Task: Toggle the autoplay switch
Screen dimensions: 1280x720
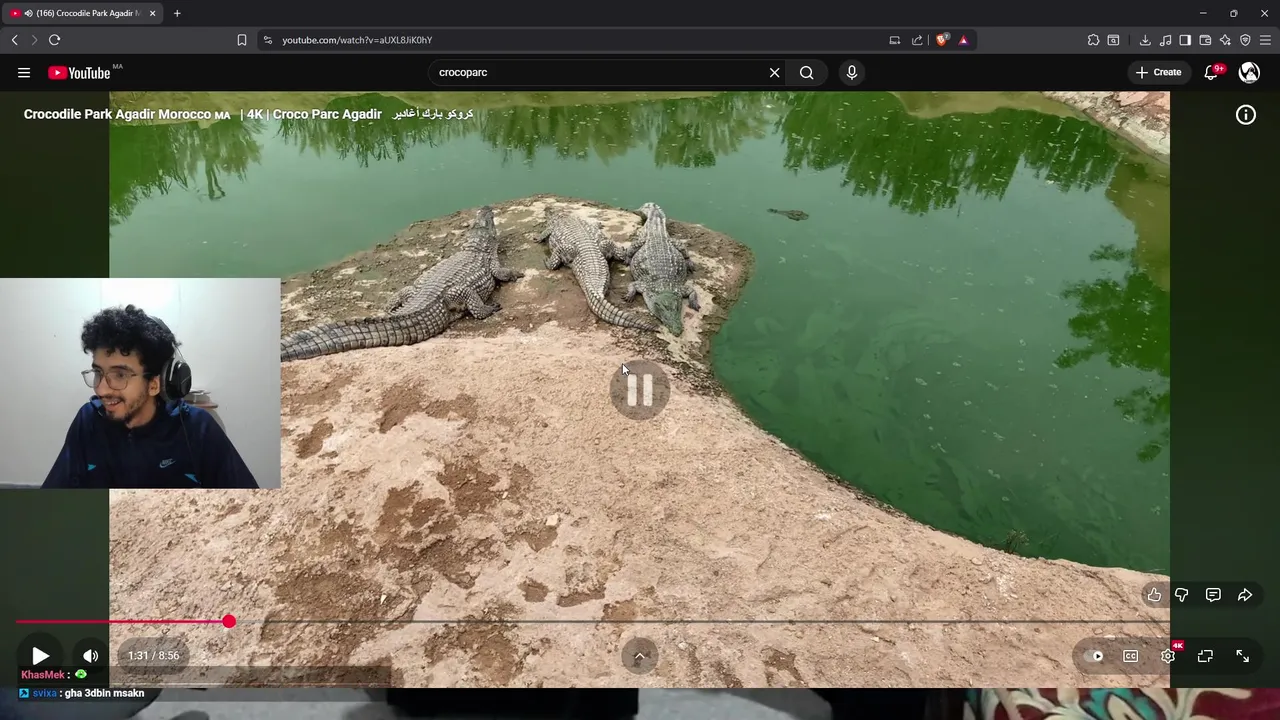Action: click(x=1095, y=656)
